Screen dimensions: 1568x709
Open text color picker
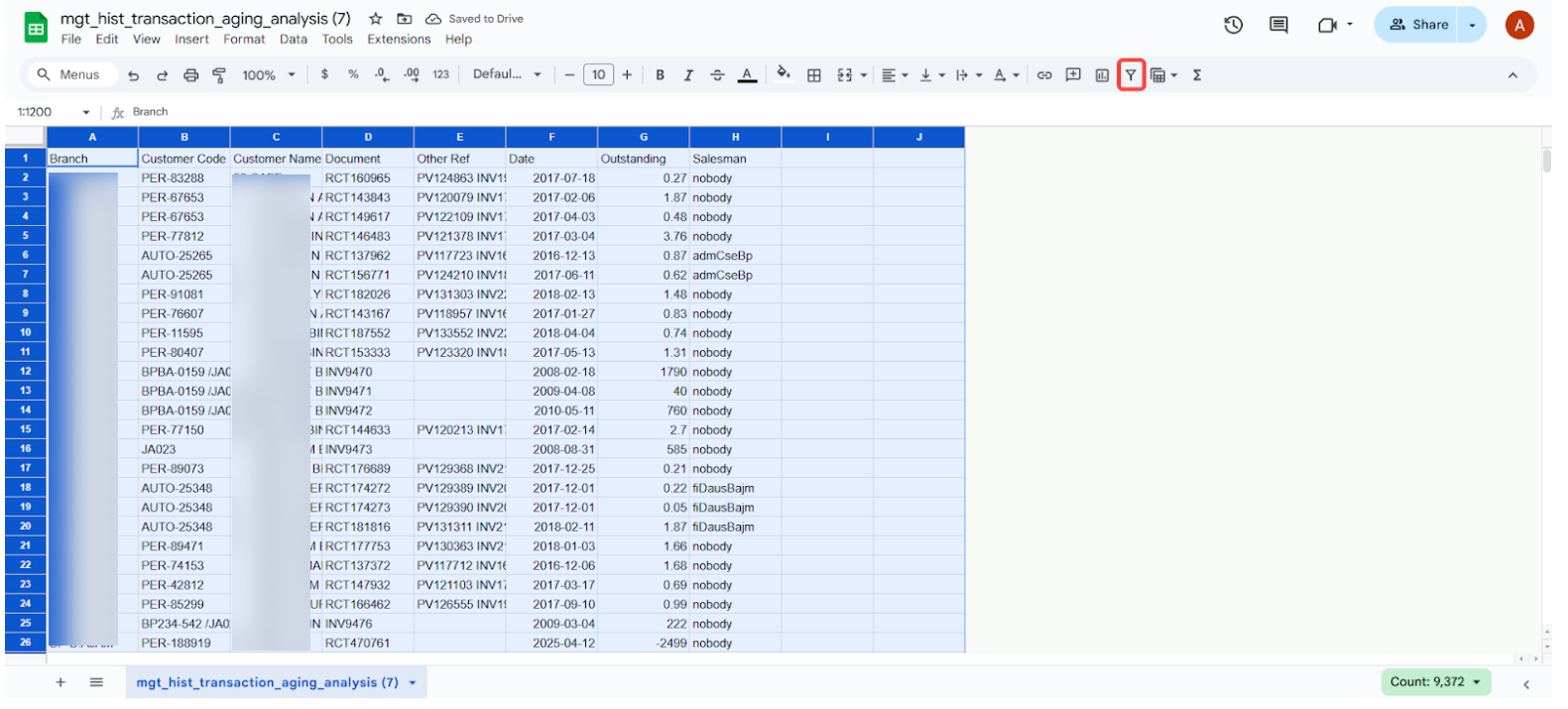click(747, 75)
